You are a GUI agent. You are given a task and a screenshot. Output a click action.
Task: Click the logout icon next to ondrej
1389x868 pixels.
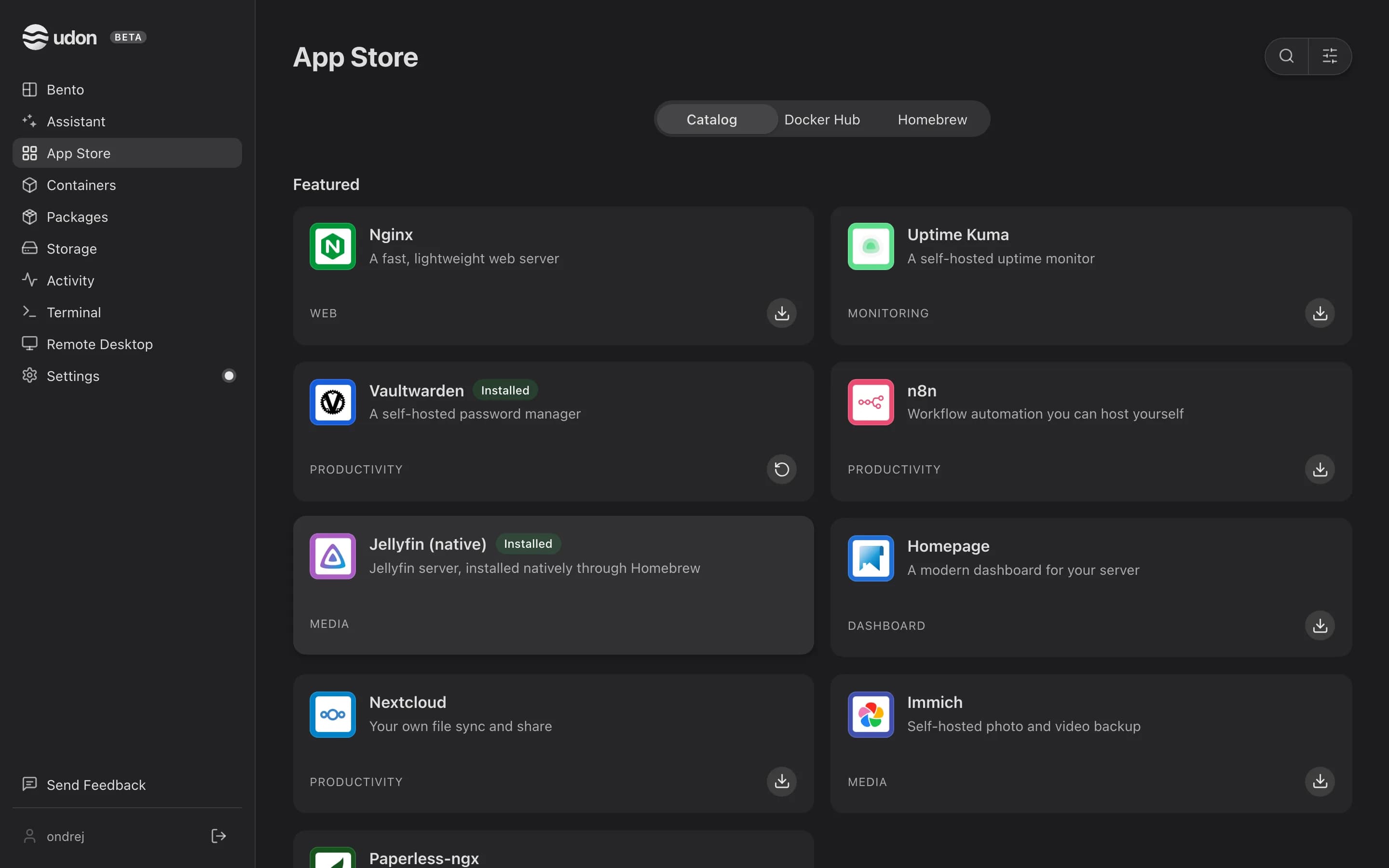point(218,836)
